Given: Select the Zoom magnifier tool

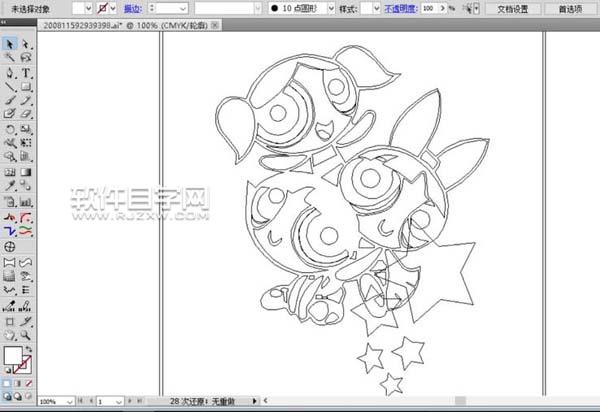Looking at the screenshot, I should [26, 335].
